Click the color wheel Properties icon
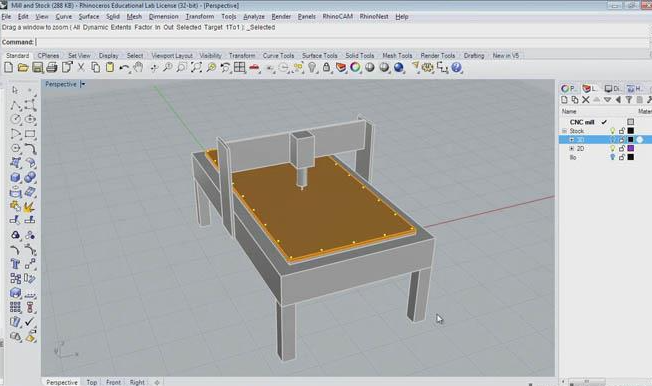 [x=355, y=67]
